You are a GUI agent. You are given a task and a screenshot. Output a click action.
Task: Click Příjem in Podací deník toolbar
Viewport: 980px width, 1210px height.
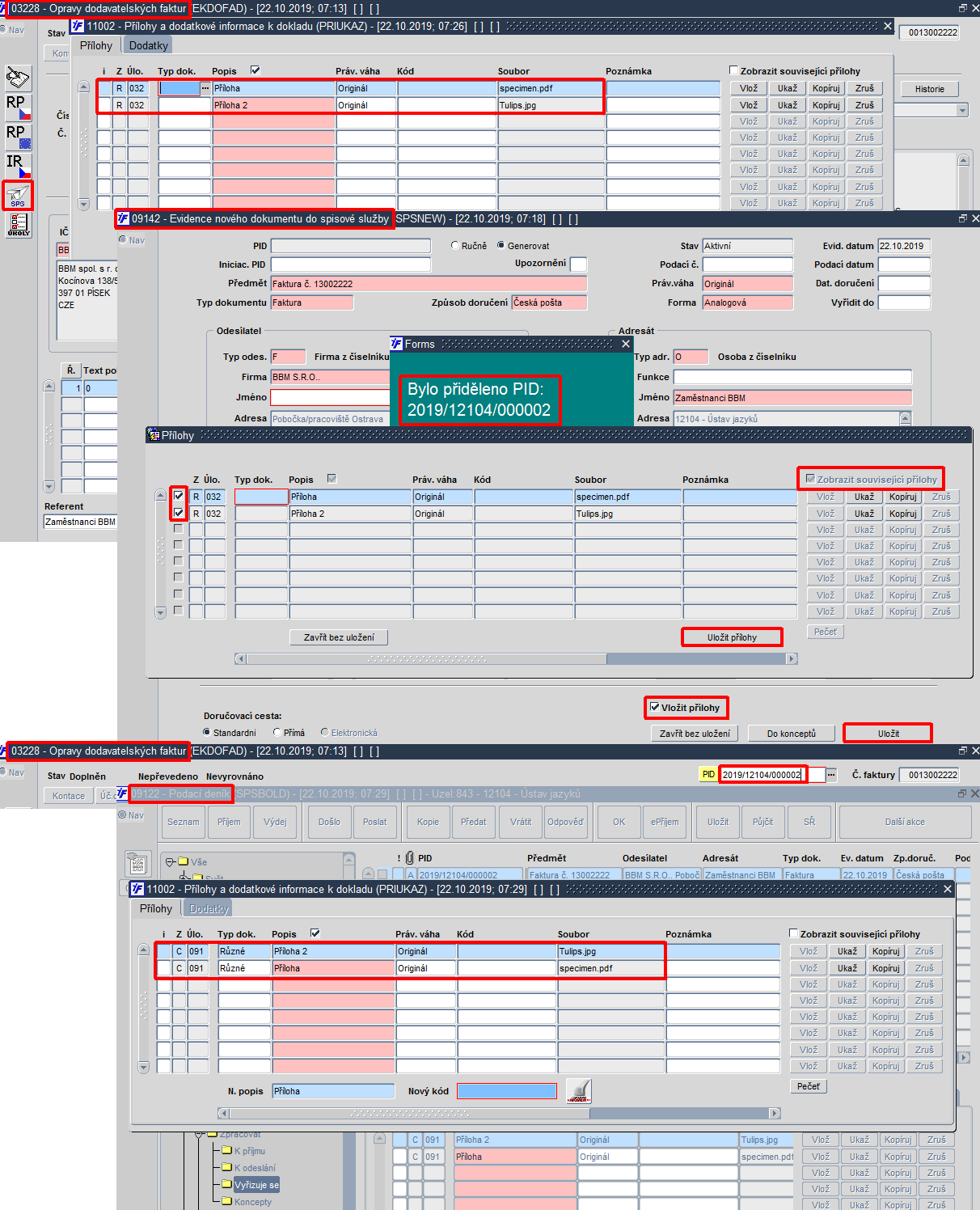click(229, 822)
